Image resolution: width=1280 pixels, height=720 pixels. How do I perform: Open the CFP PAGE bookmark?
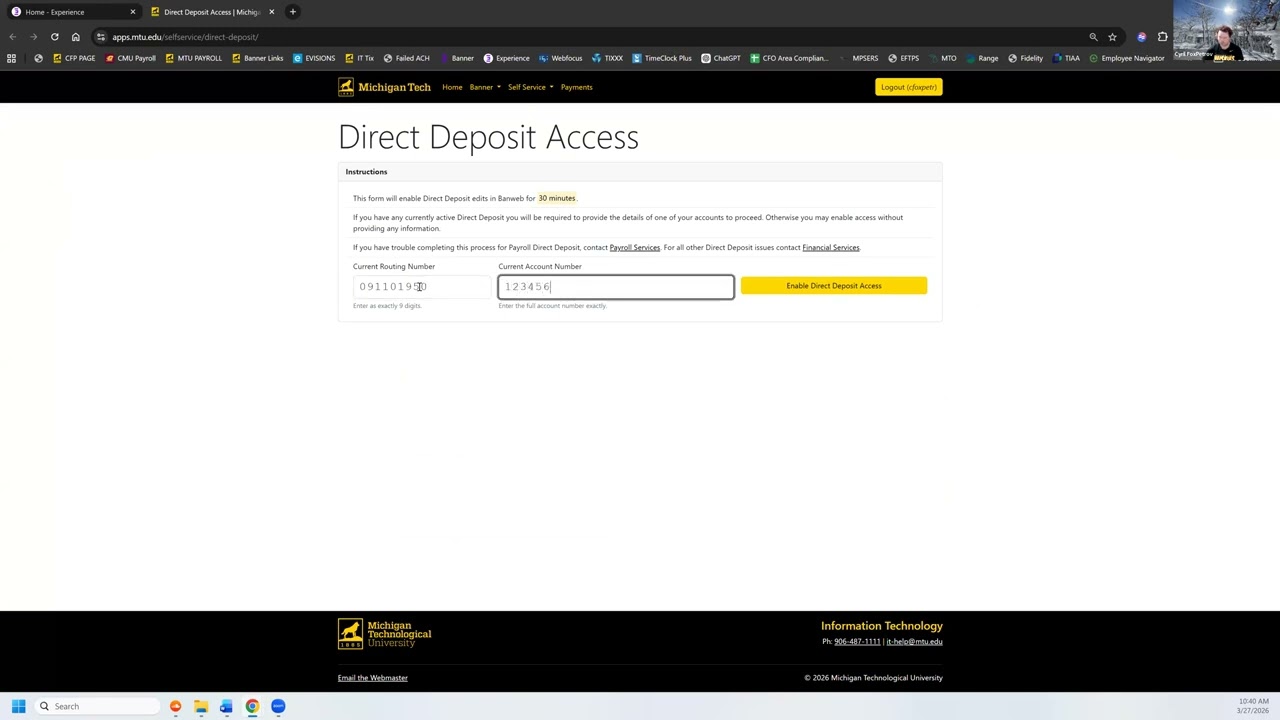[74, 58]
